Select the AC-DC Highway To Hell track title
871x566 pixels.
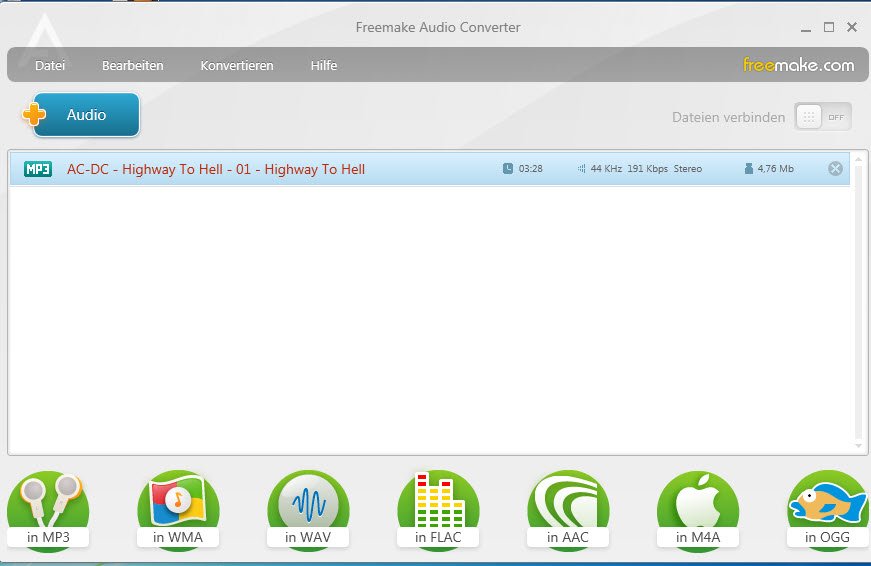[x=216, y=169]
